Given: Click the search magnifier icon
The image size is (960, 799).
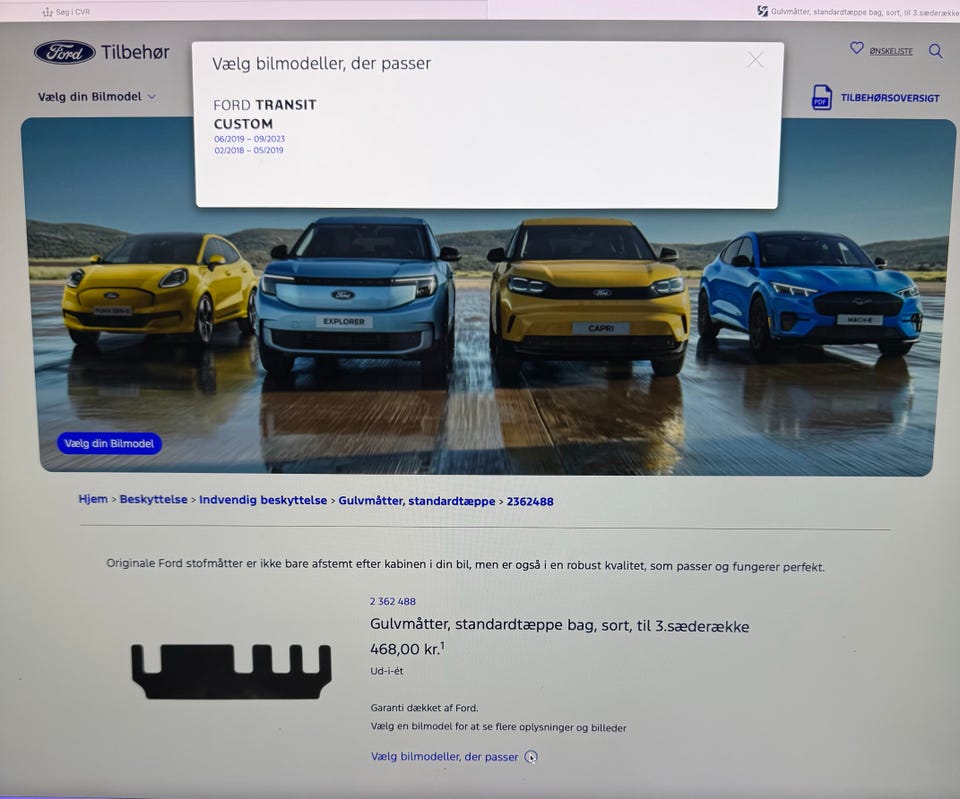Looking at the screenshot, I should 936,50.
